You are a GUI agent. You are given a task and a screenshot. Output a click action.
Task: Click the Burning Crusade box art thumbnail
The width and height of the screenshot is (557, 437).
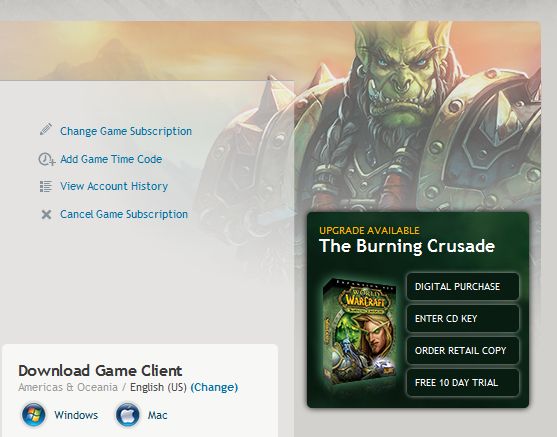click(x=359, y=333)
